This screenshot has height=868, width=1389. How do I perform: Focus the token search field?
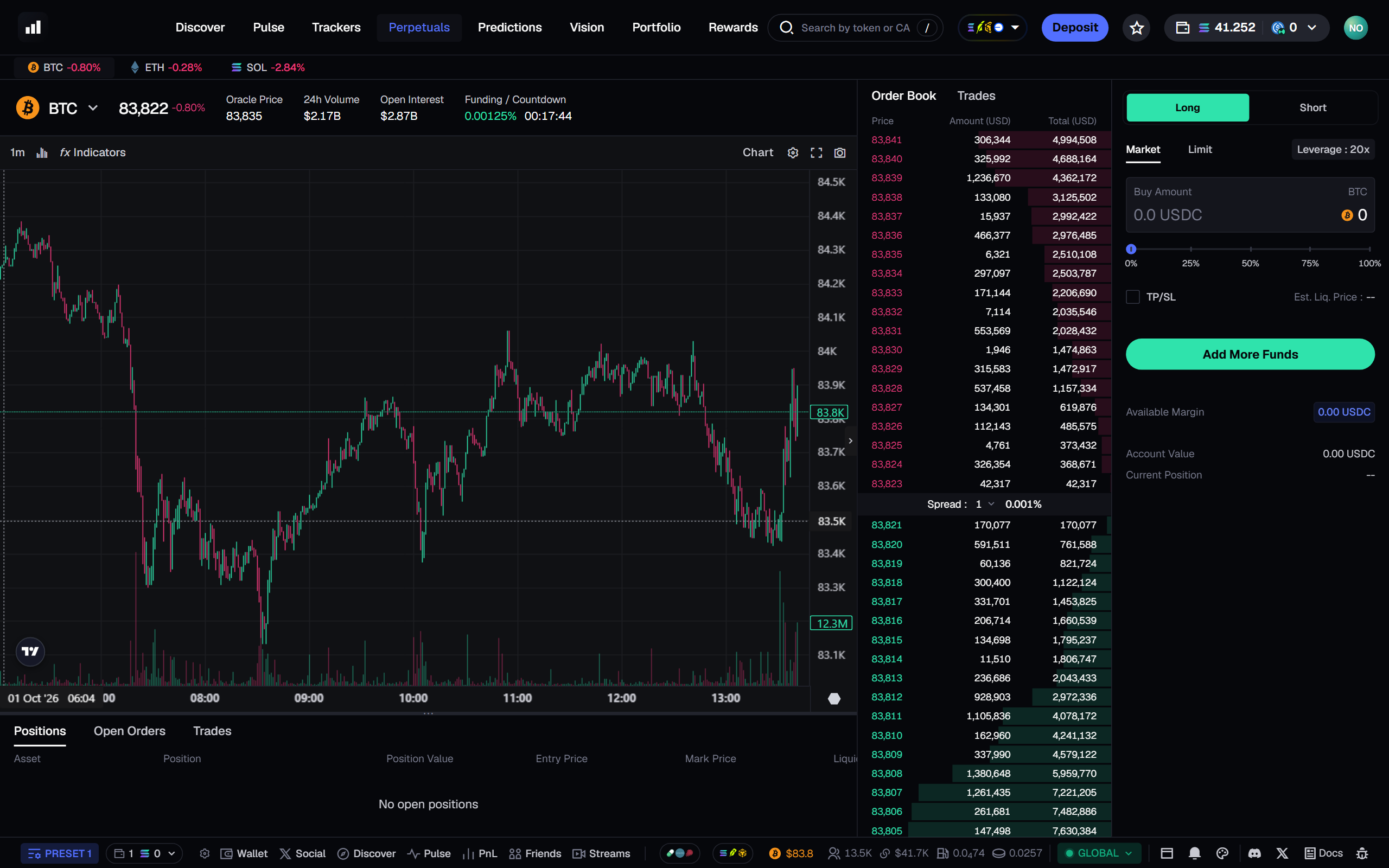855,28
